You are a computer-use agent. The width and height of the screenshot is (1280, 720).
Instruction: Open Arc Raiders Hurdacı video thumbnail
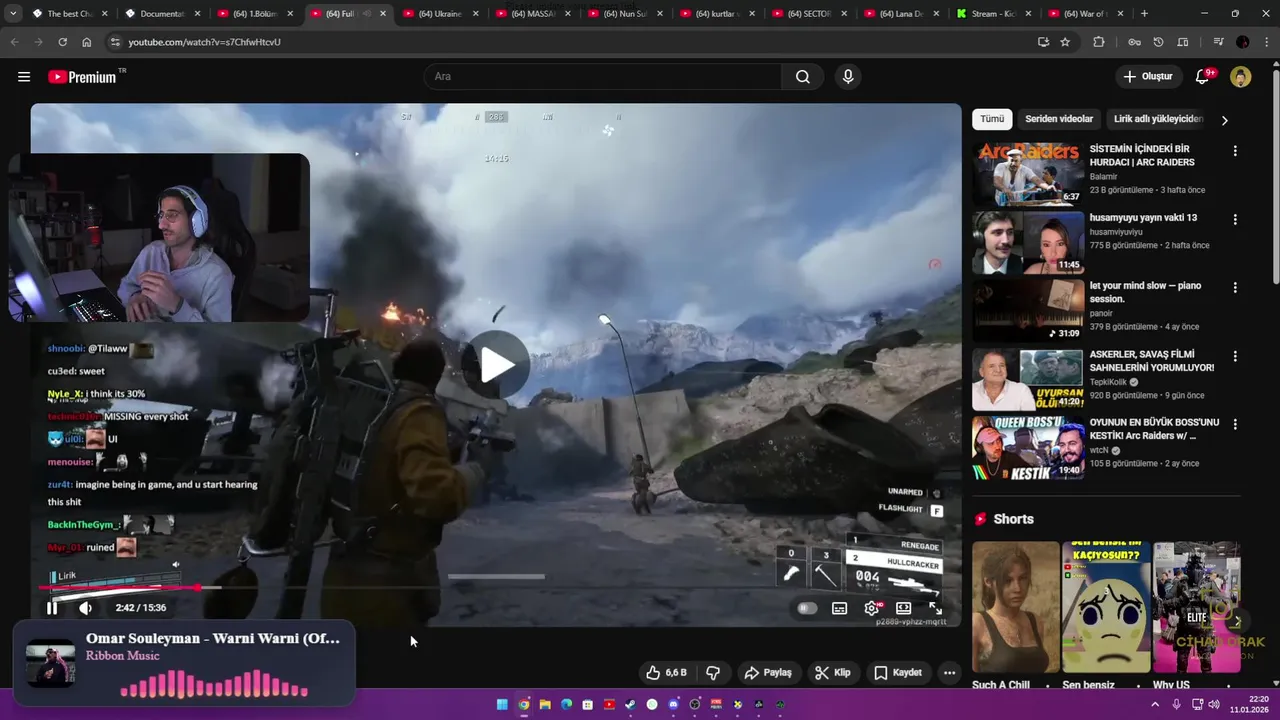click(1028, 174)
